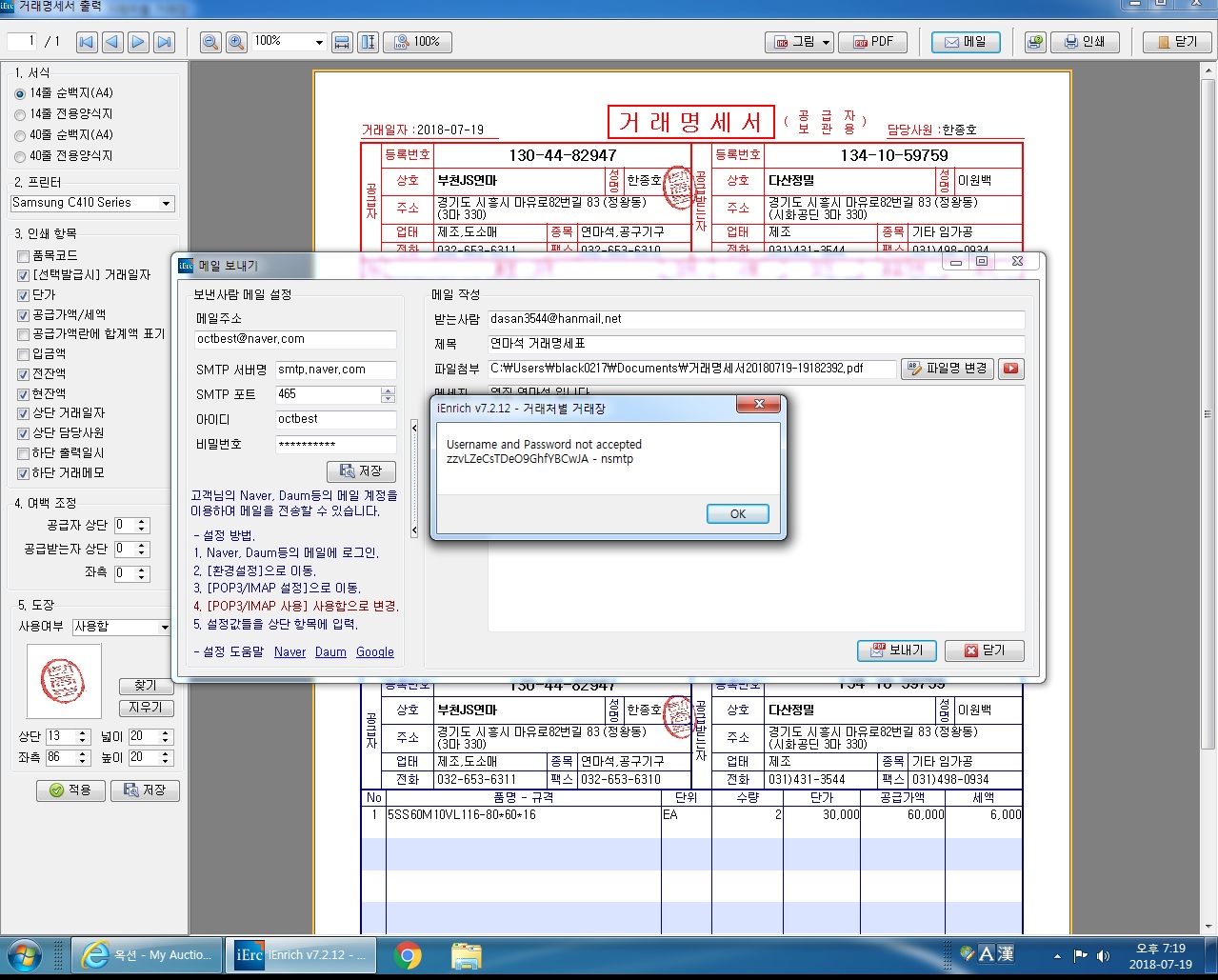Click the fit to page height icon
The width and height of the screenshot is (1218, 980).
coord(368,42)
